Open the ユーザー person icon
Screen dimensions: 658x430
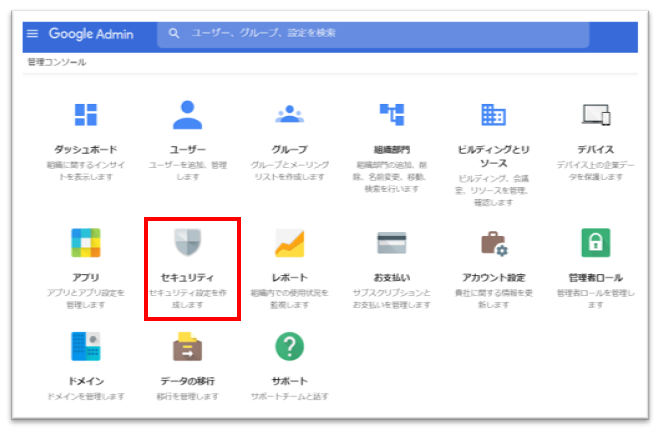click(187, 115)
